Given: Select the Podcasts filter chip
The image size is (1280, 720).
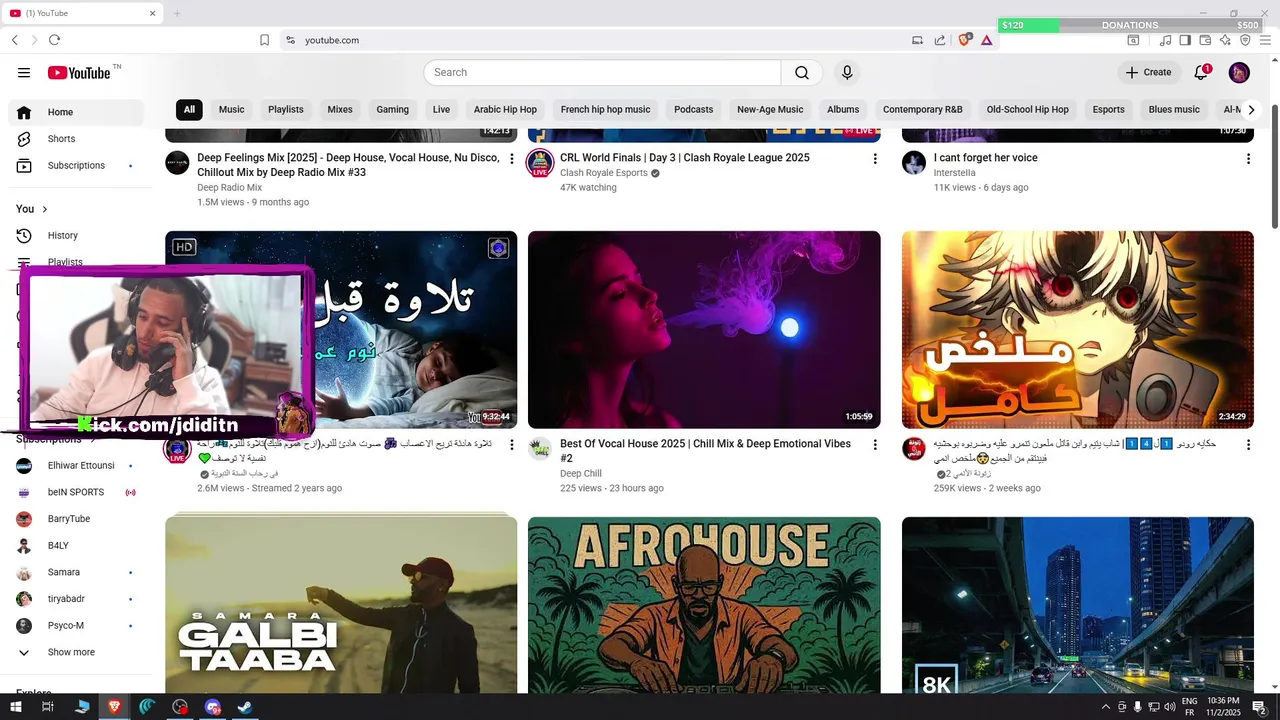Looking at the screenshot, I should click(x=693, y=110).
